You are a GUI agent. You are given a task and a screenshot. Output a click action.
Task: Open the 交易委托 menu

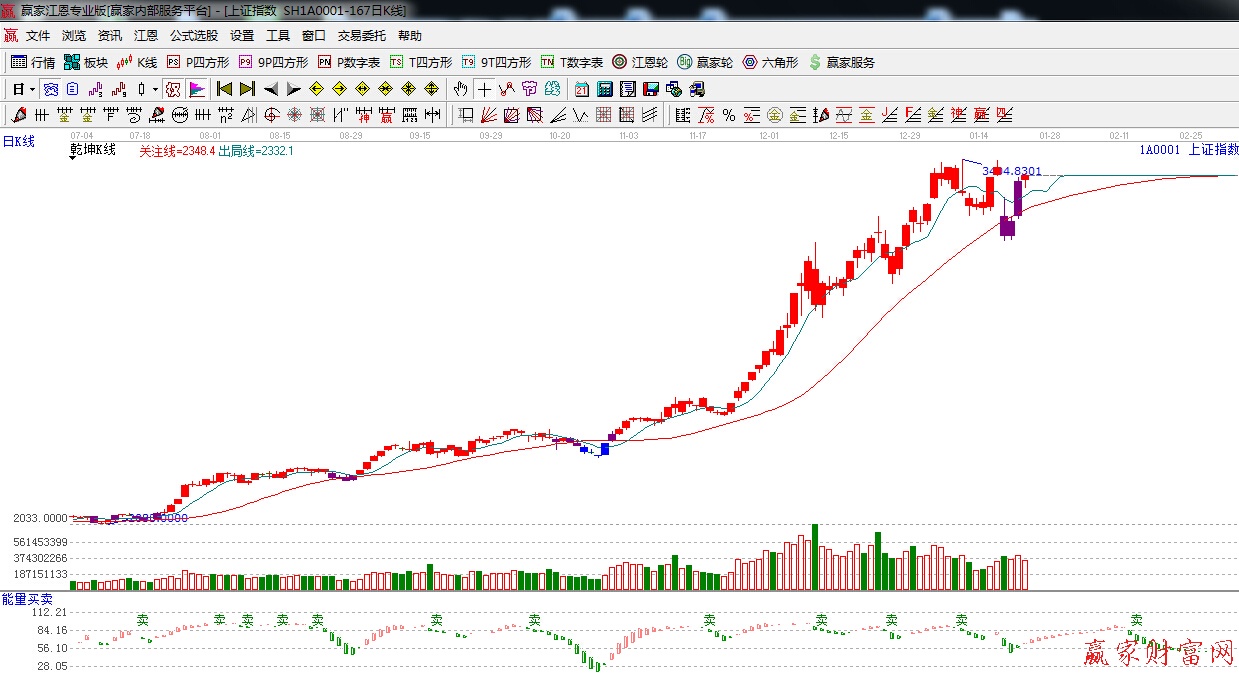(x=361, y=36)
